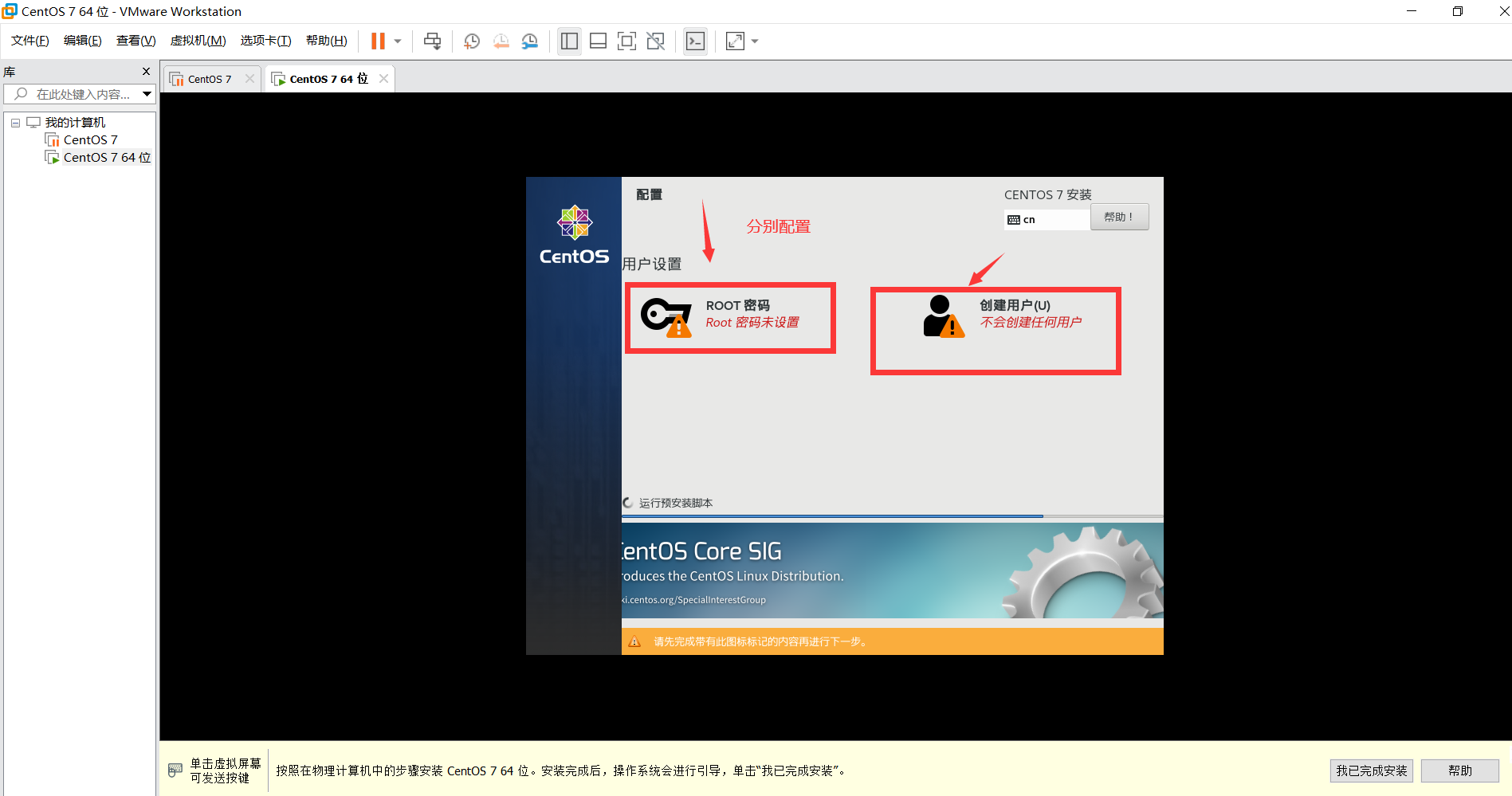Click the user creation person icon

tap(944, 316)
